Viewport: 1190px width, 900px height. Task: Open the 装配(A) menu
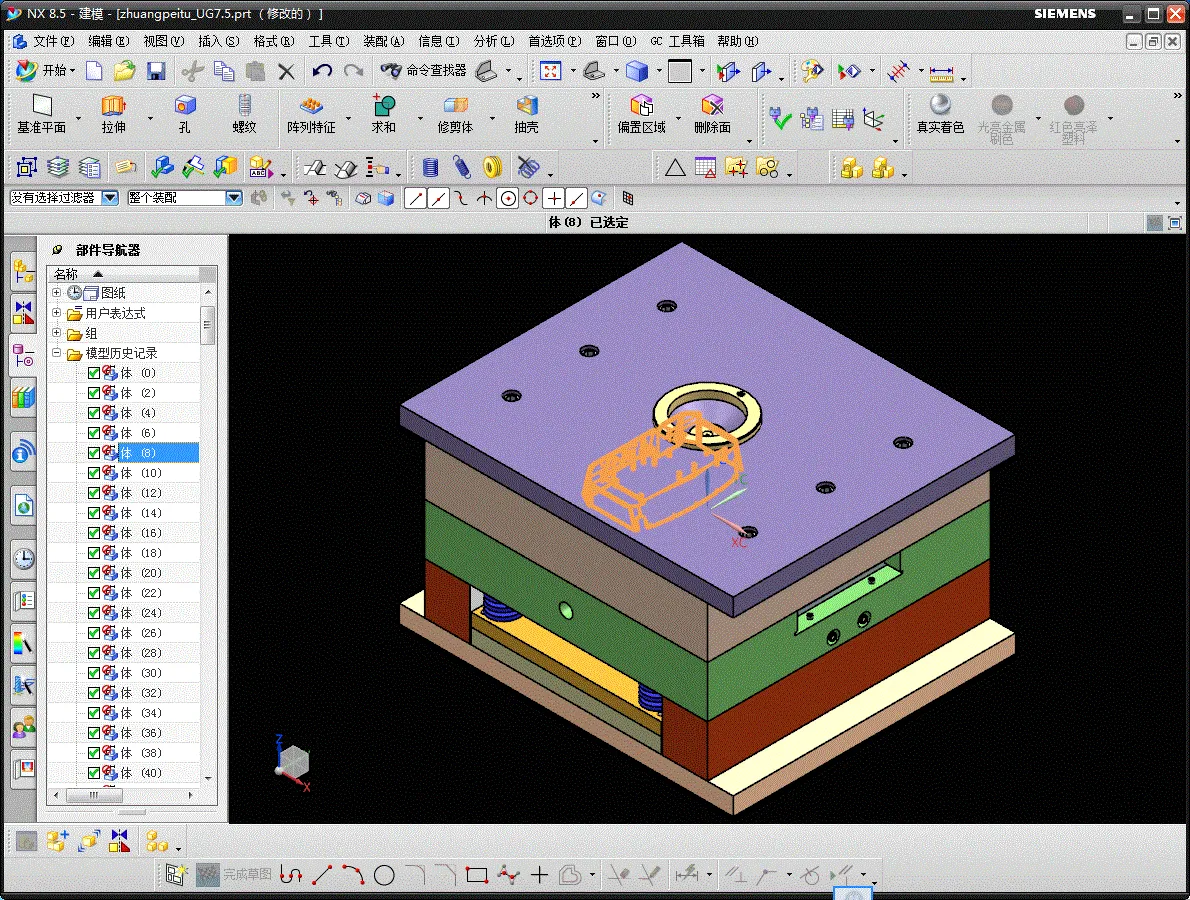click(383, 41)
